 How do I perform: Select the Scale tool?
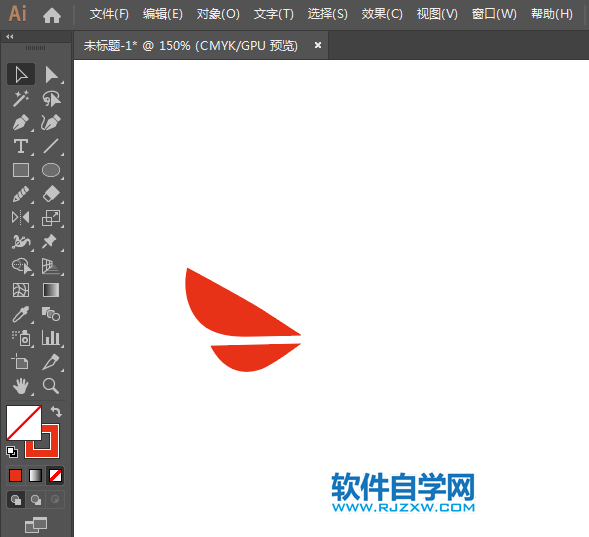[x=51, y=218]
